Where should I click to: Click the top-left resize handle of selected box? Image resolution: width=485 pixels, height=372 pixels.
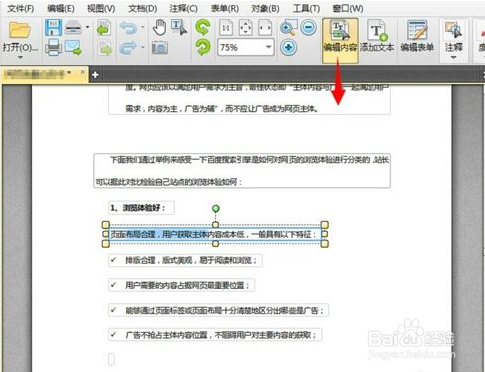(106, 225)
